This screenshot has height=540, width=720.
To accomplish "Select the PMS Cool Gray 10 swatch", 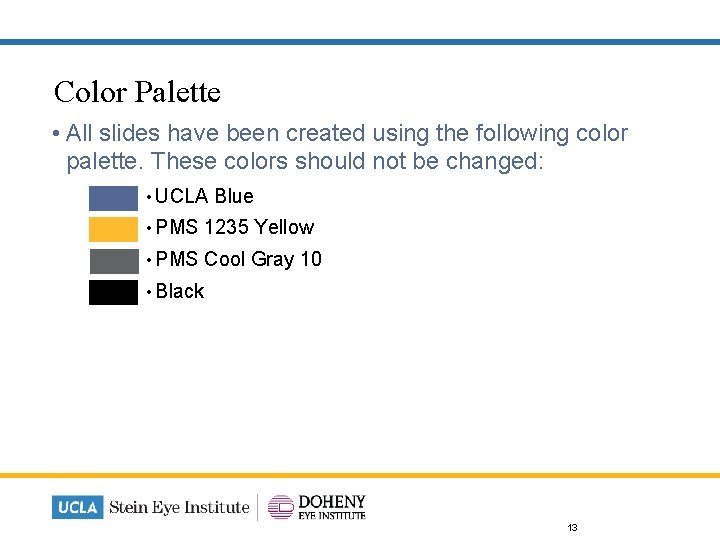I will pyautogui.click(x=113, y=260).
